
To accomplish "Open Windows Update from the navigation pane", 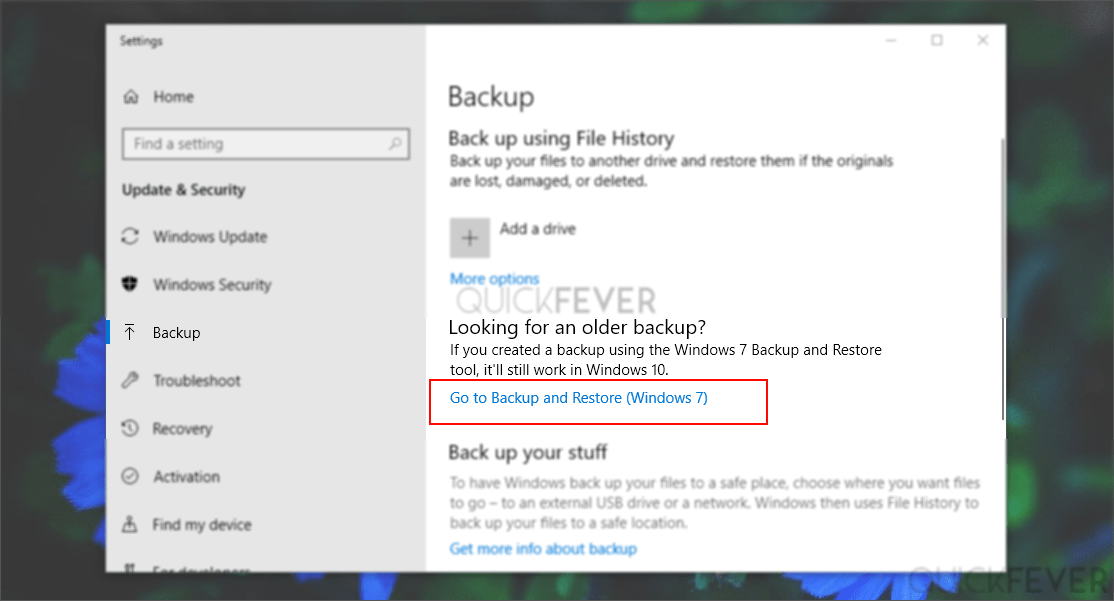I will 210,237.
